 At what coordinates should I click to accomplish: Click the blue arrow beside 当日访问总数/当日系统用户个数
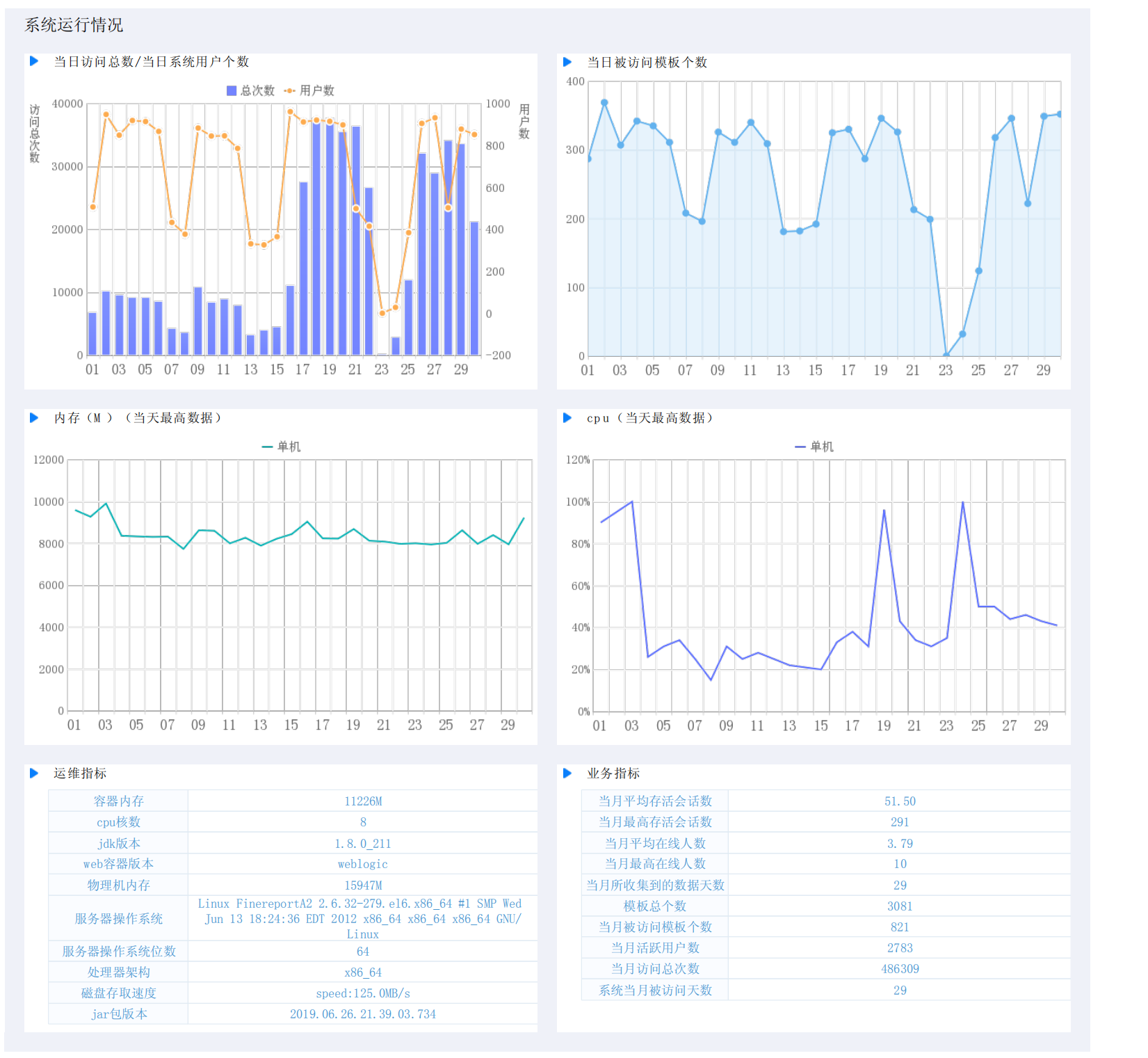(x=34, y=61)
